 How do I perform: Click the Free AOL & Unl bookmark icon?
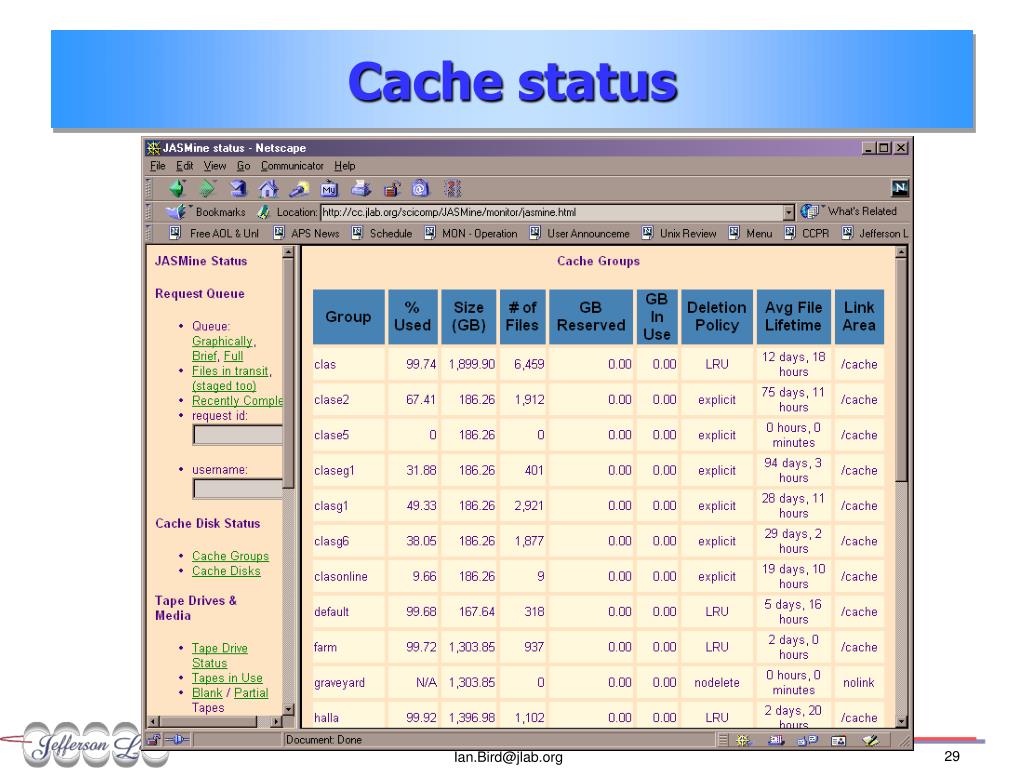[174, 232]
